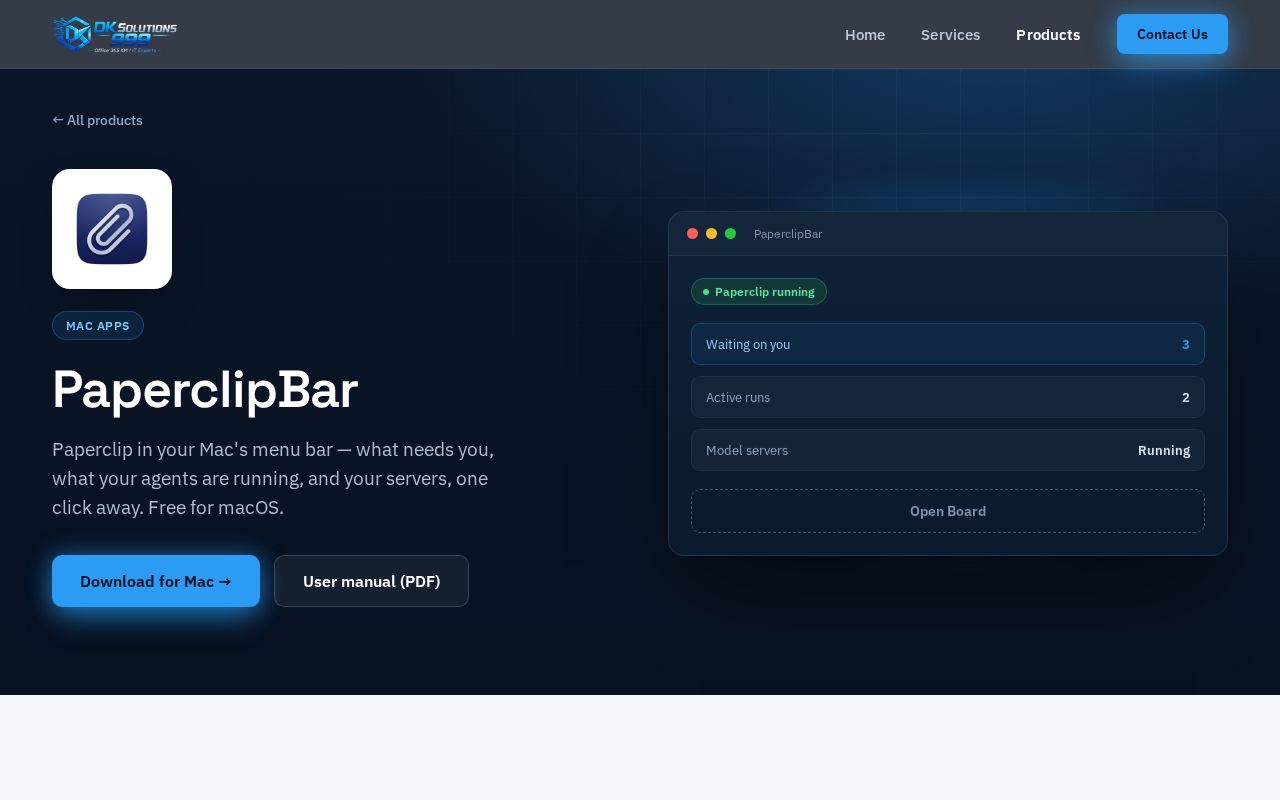Click the Waiting on you count 3
Viewport: 1280px width, 800px height.
[x=1186, y=344]
